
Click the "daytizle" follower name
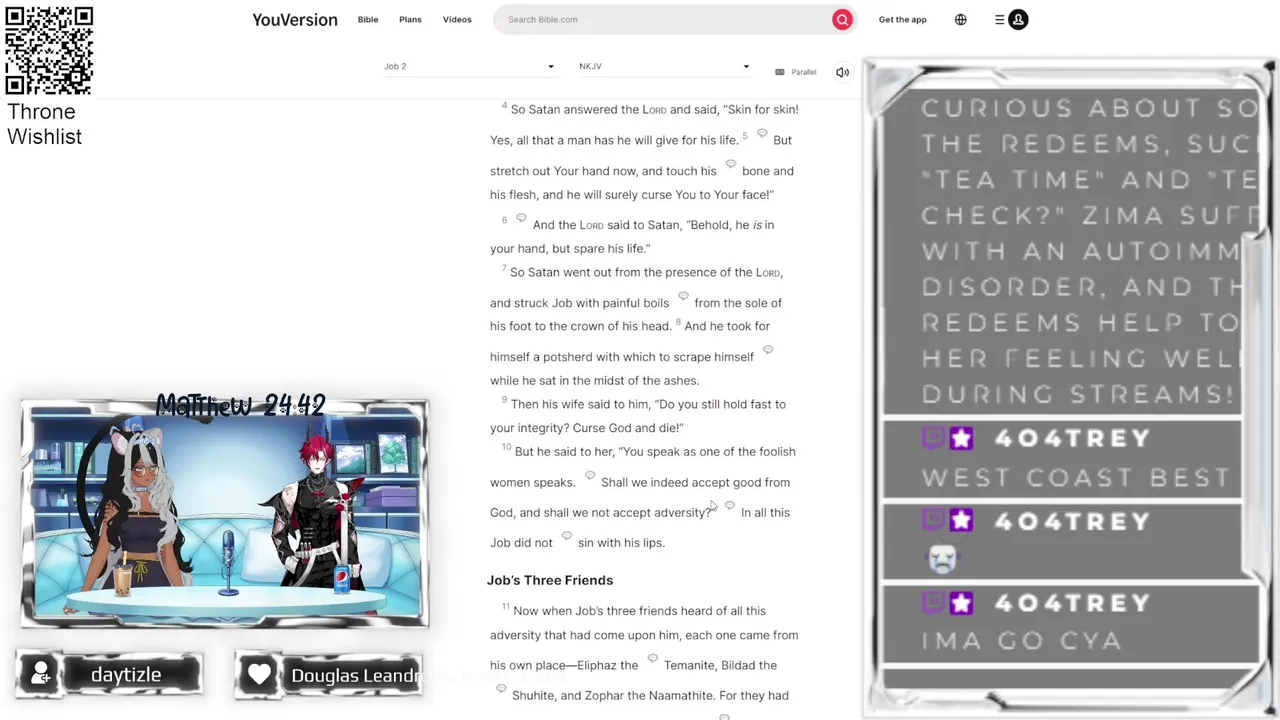126,675
